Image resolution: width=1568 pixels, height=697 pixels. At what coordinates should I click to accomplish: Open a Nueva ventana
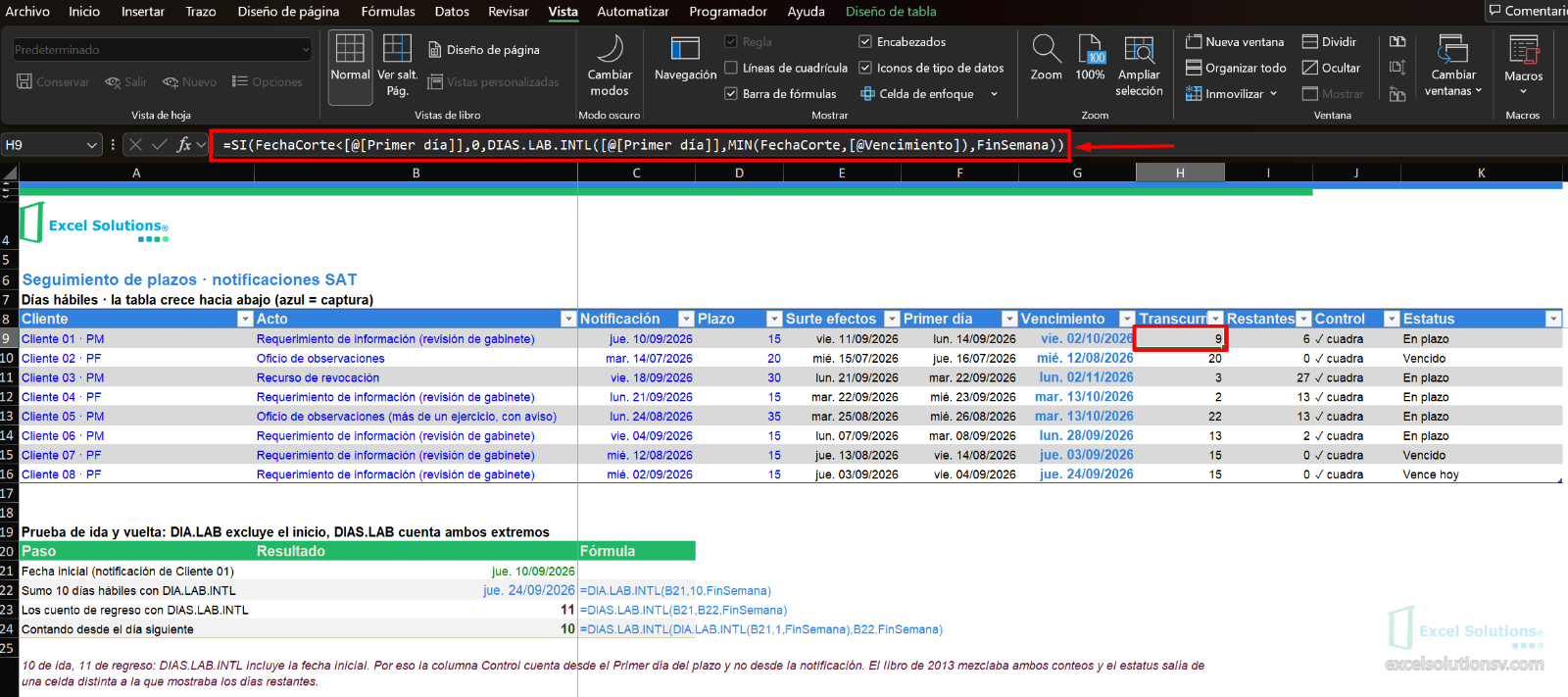pos(1235,42)
